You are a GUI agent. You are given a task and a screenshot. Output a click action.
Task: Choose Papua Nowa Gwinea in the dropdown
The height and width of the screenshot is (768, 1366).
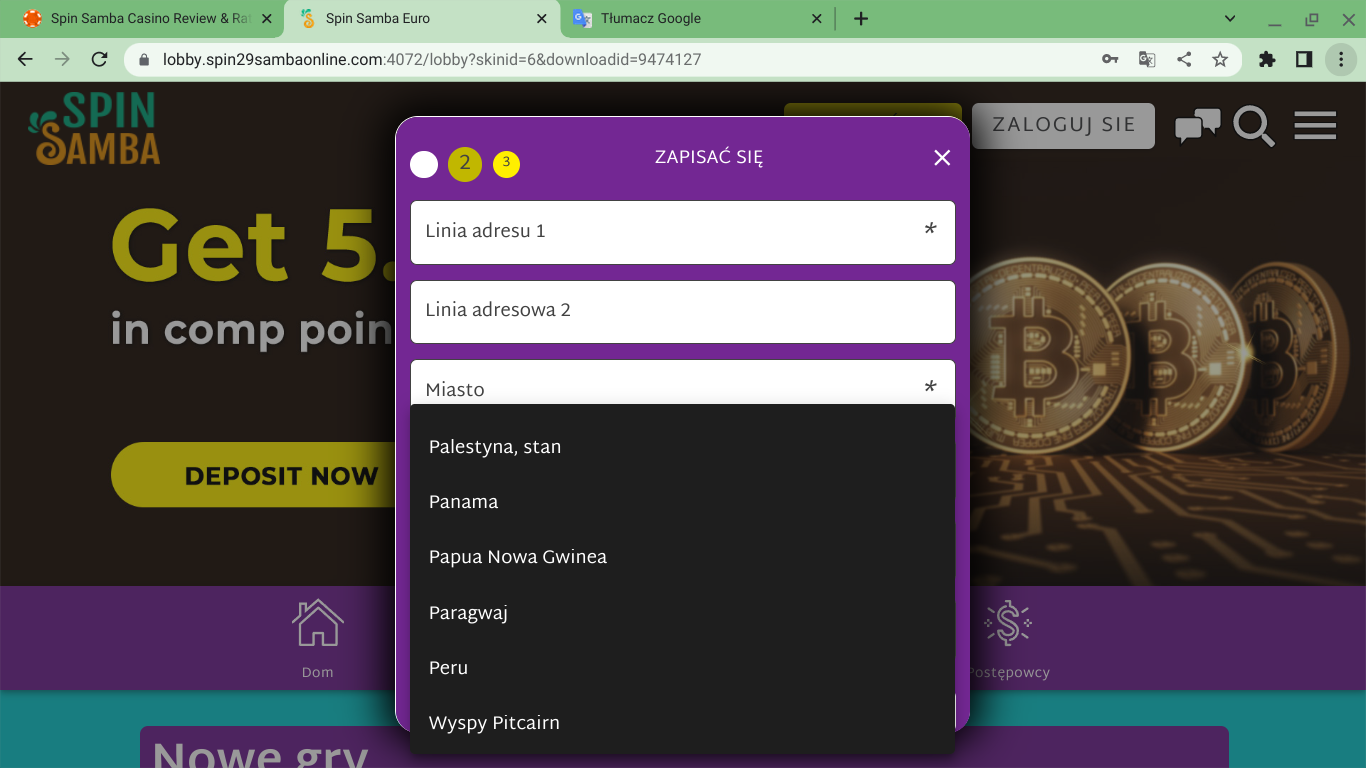(517, 557)
